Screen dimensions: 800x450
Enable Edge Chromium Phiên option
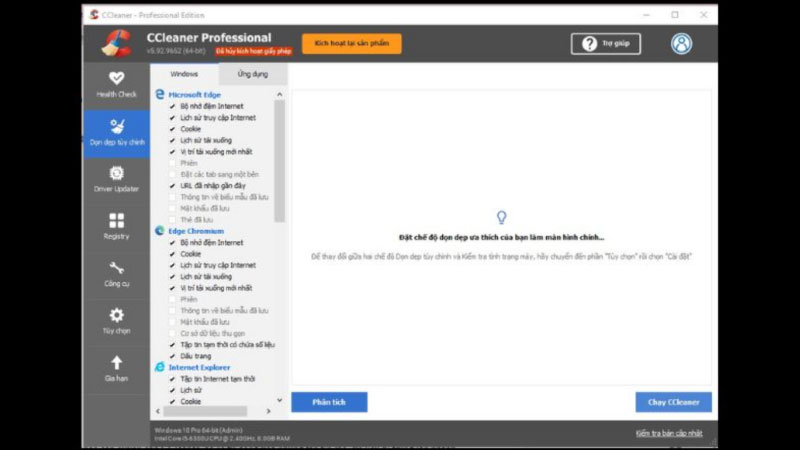[x=172, y=299]
